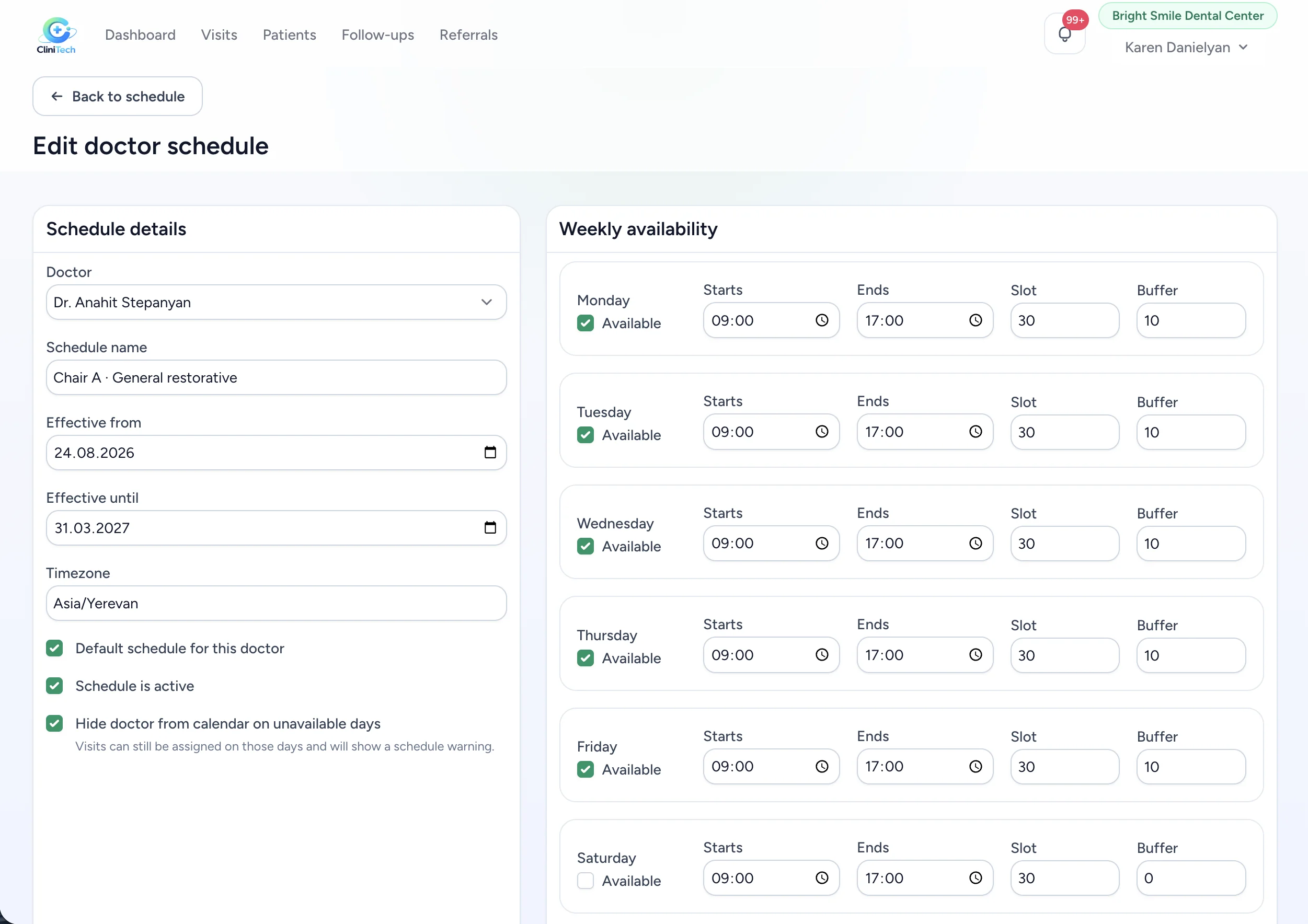The height and width of the screenshot is (924, 1308).
Task: Click Wednesday Slot input field
Action: 1065,544
